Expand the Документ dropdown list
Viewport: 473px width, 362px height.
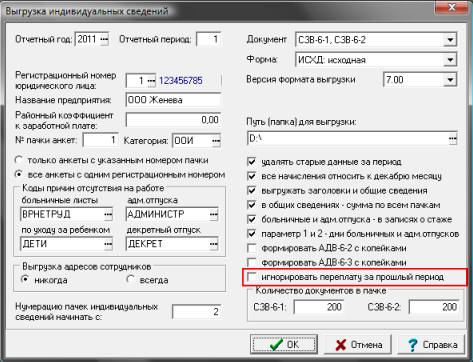[450, 40]
